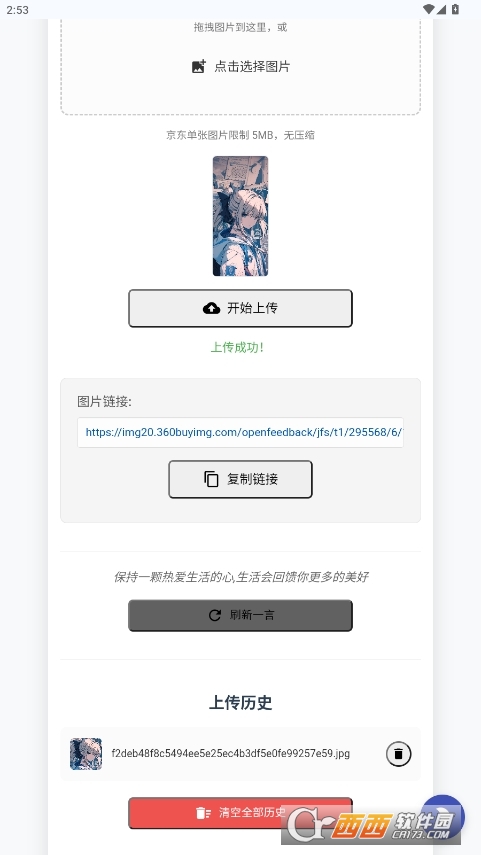
Task: Click the refresh arrow icon
Action: point(215,615)
